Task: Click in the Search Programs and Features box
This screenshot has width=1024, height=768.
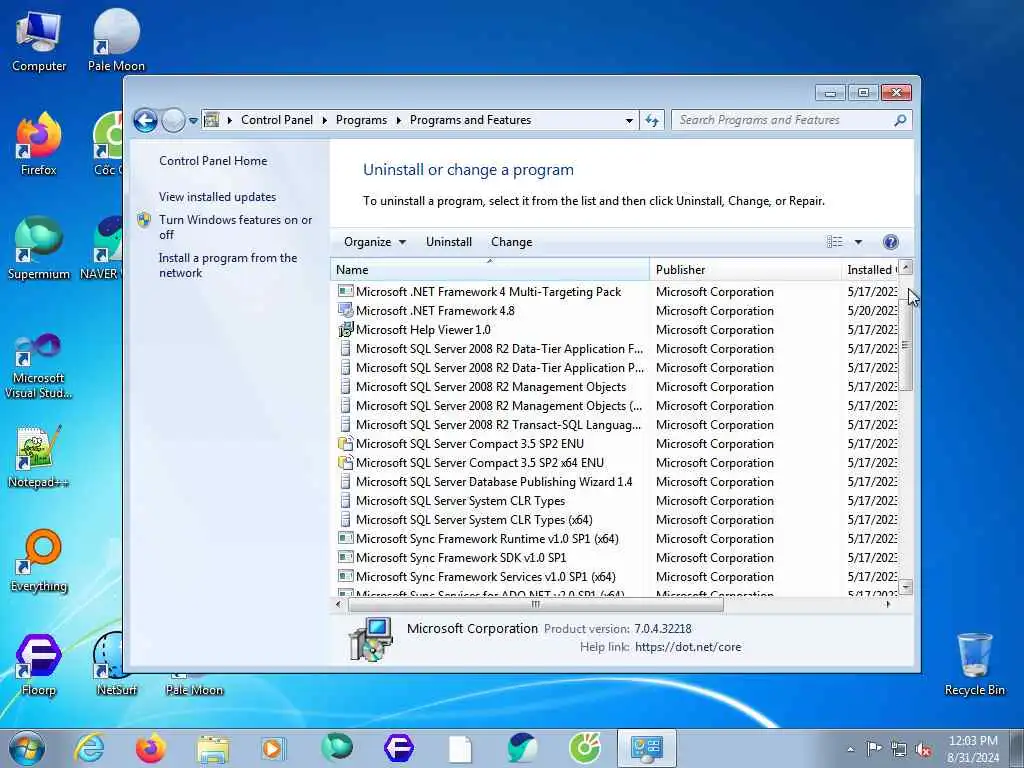Action: click(x=780, y=120)
